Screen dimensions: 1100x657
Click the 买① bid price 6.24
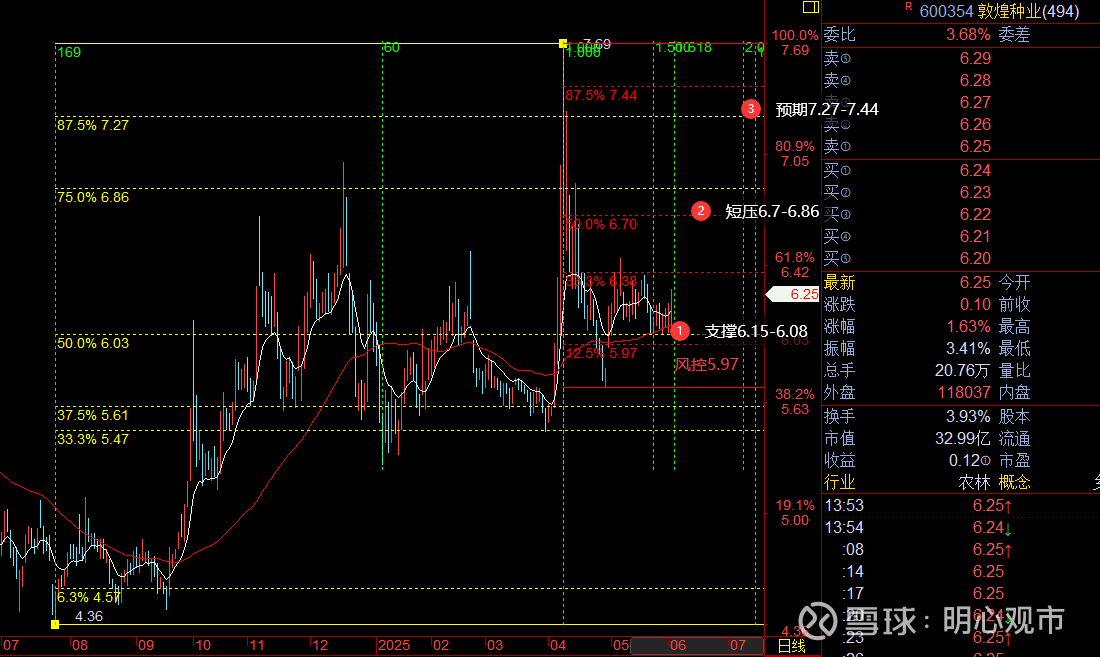click(x=975, y=170)
